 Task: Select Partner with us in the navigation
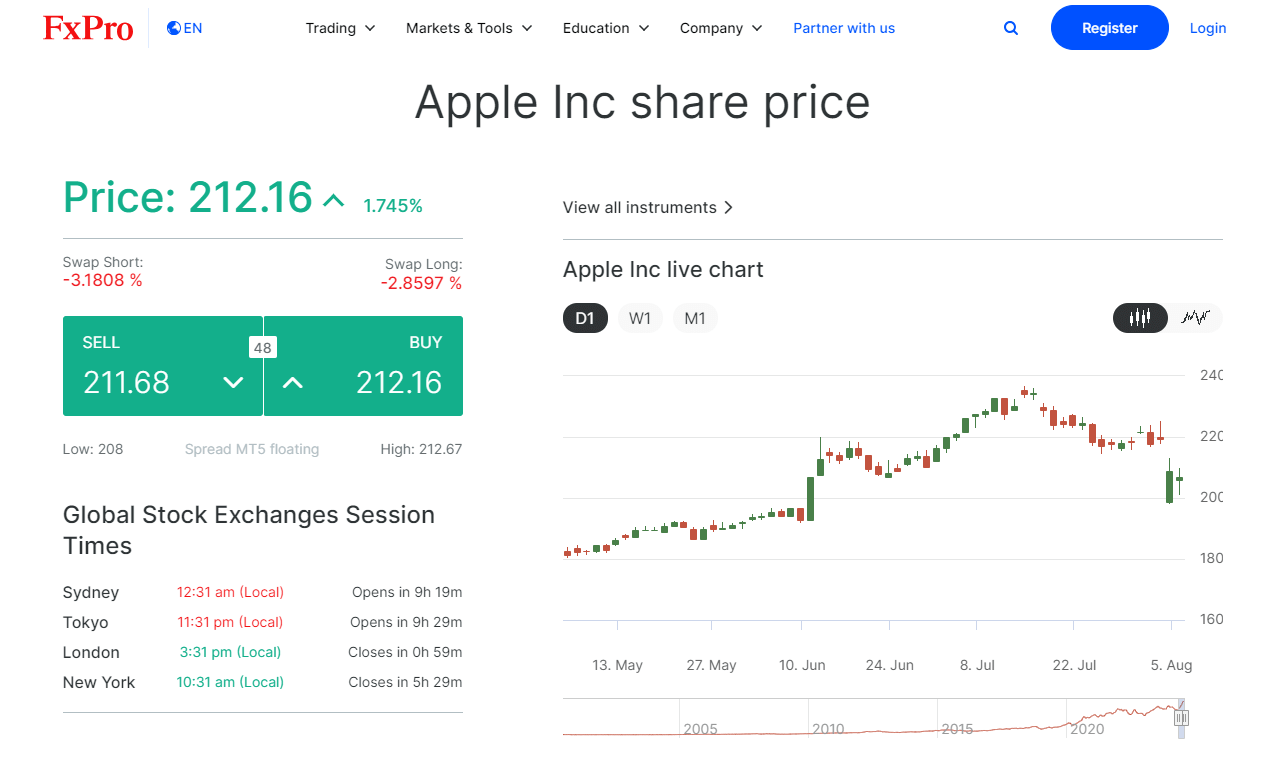pos(844,28)
